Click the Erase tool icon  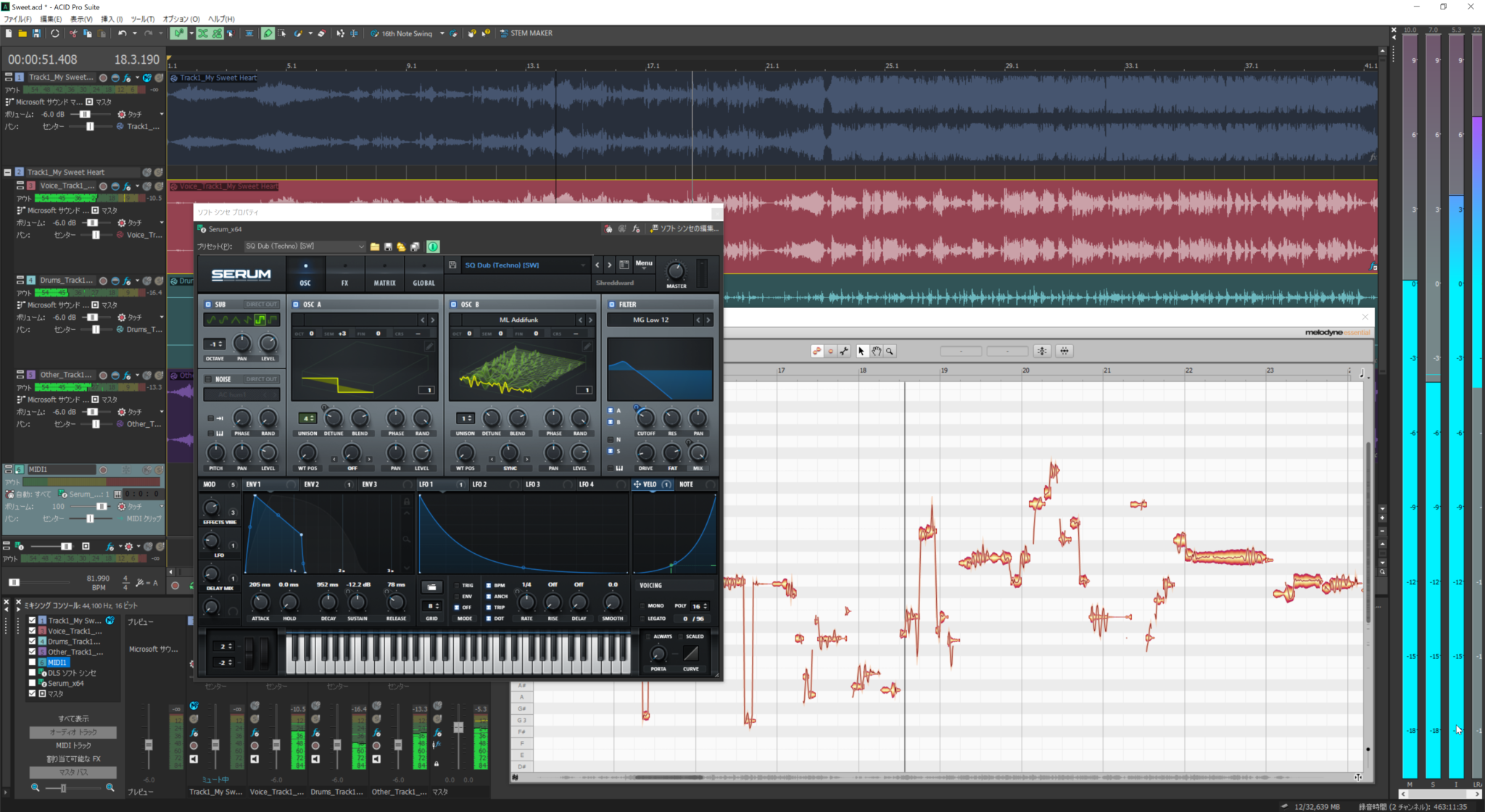coord(322,33)
